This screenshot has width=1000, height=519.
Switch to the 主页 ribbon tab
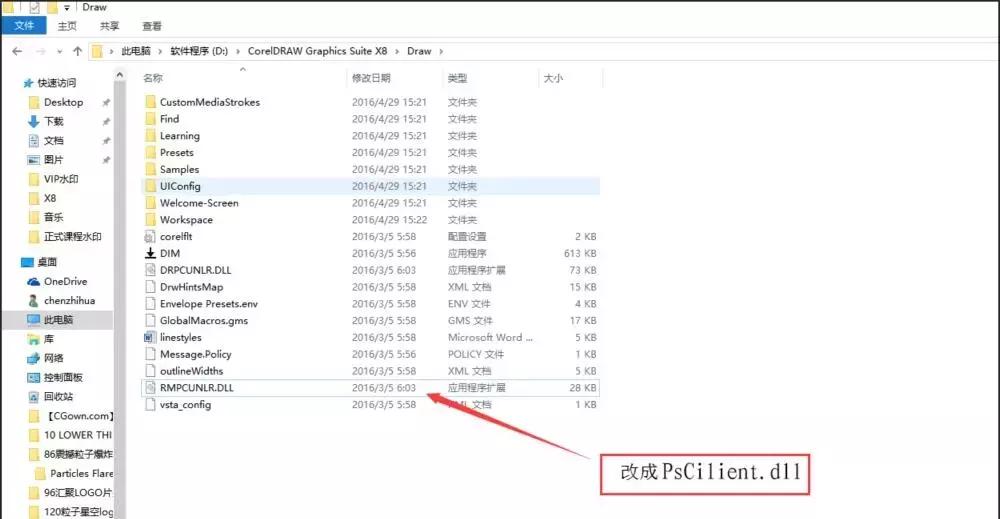click(67, 26)
